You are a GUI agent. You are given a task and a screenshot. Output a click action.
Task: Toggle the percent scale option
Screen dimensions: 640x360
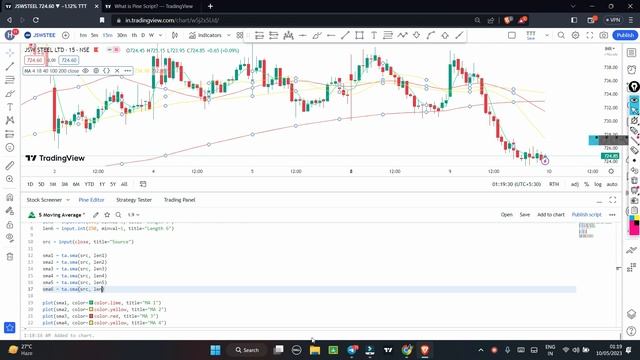tap(587, 184)
